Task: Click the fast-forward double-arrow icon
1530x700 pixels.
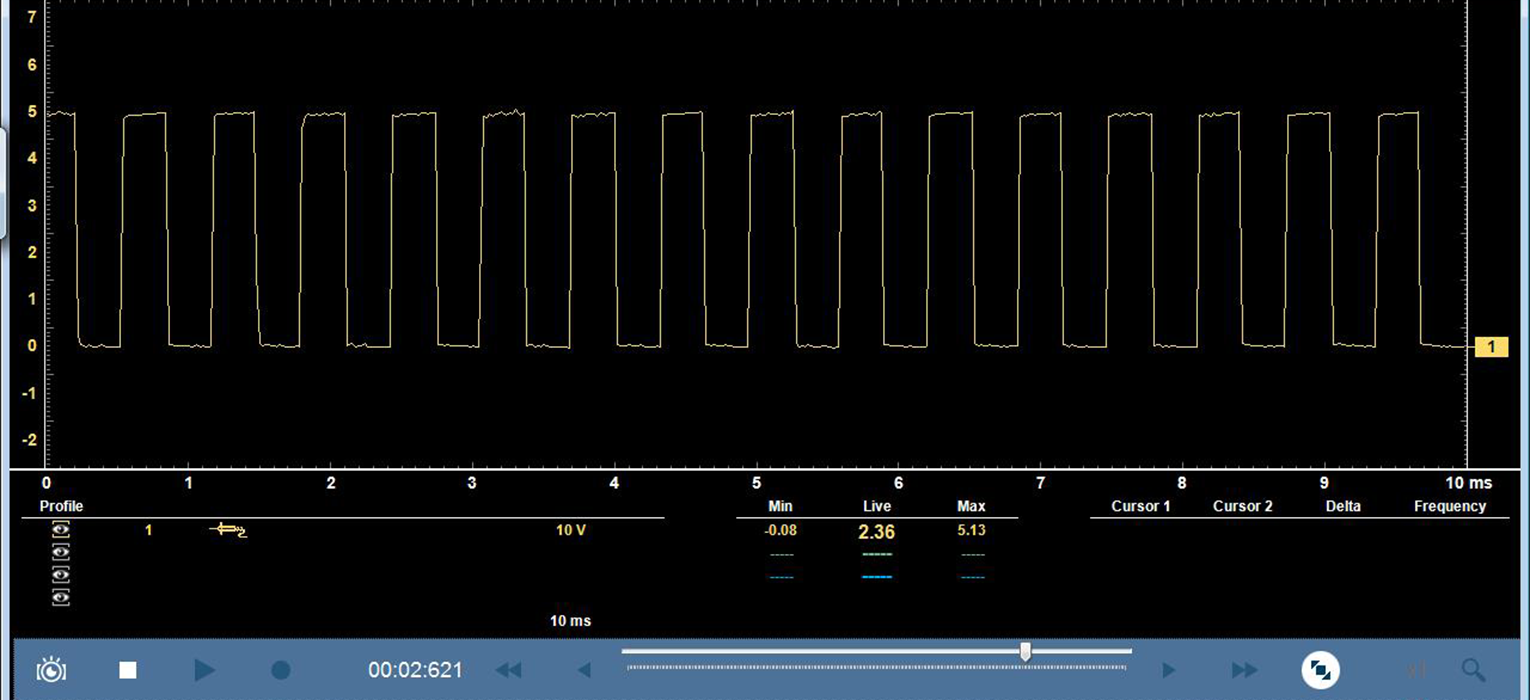Action: coord(1244,670)
